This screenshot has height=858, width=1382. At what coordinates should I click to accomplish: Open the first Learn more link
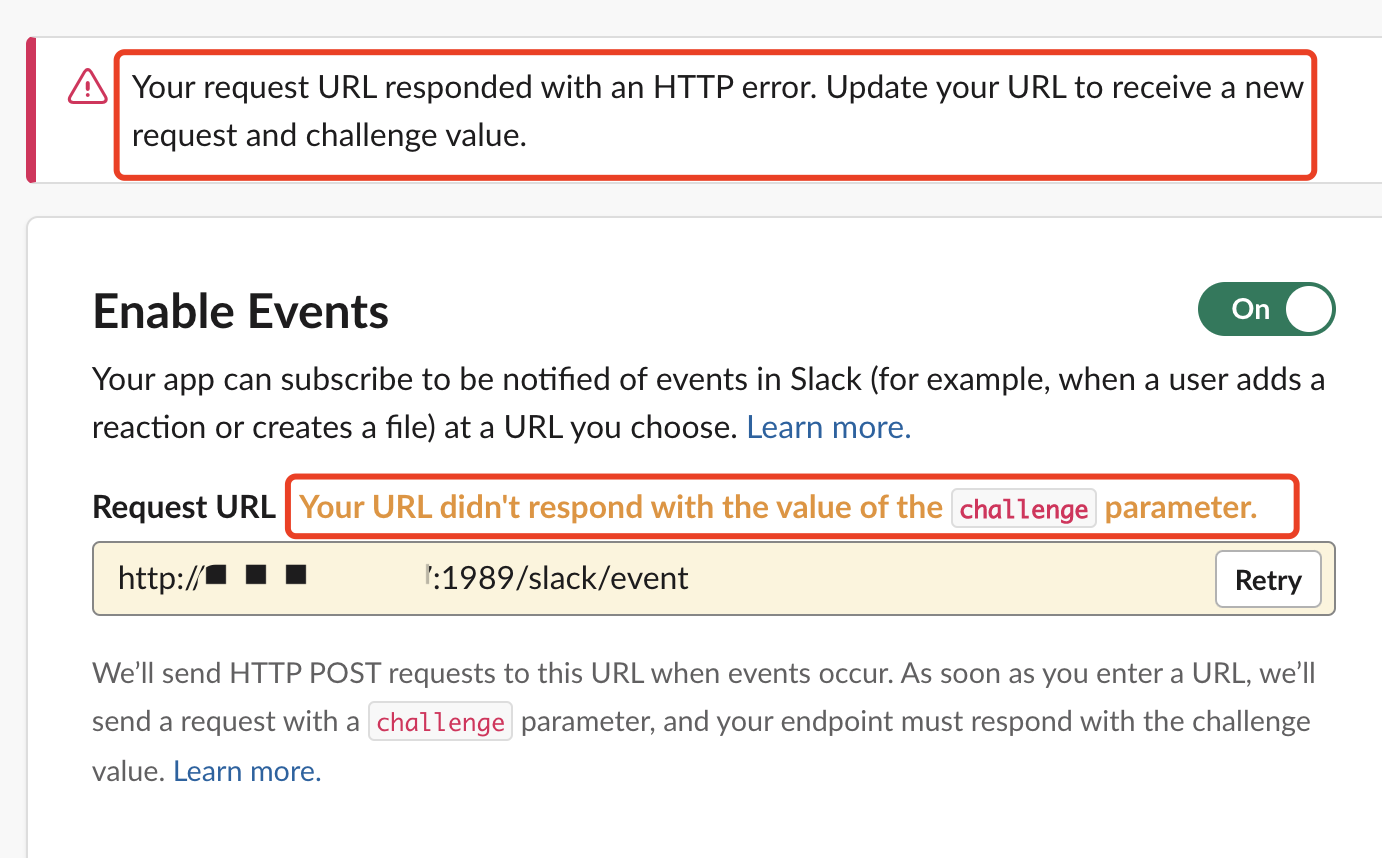point(828,426)
